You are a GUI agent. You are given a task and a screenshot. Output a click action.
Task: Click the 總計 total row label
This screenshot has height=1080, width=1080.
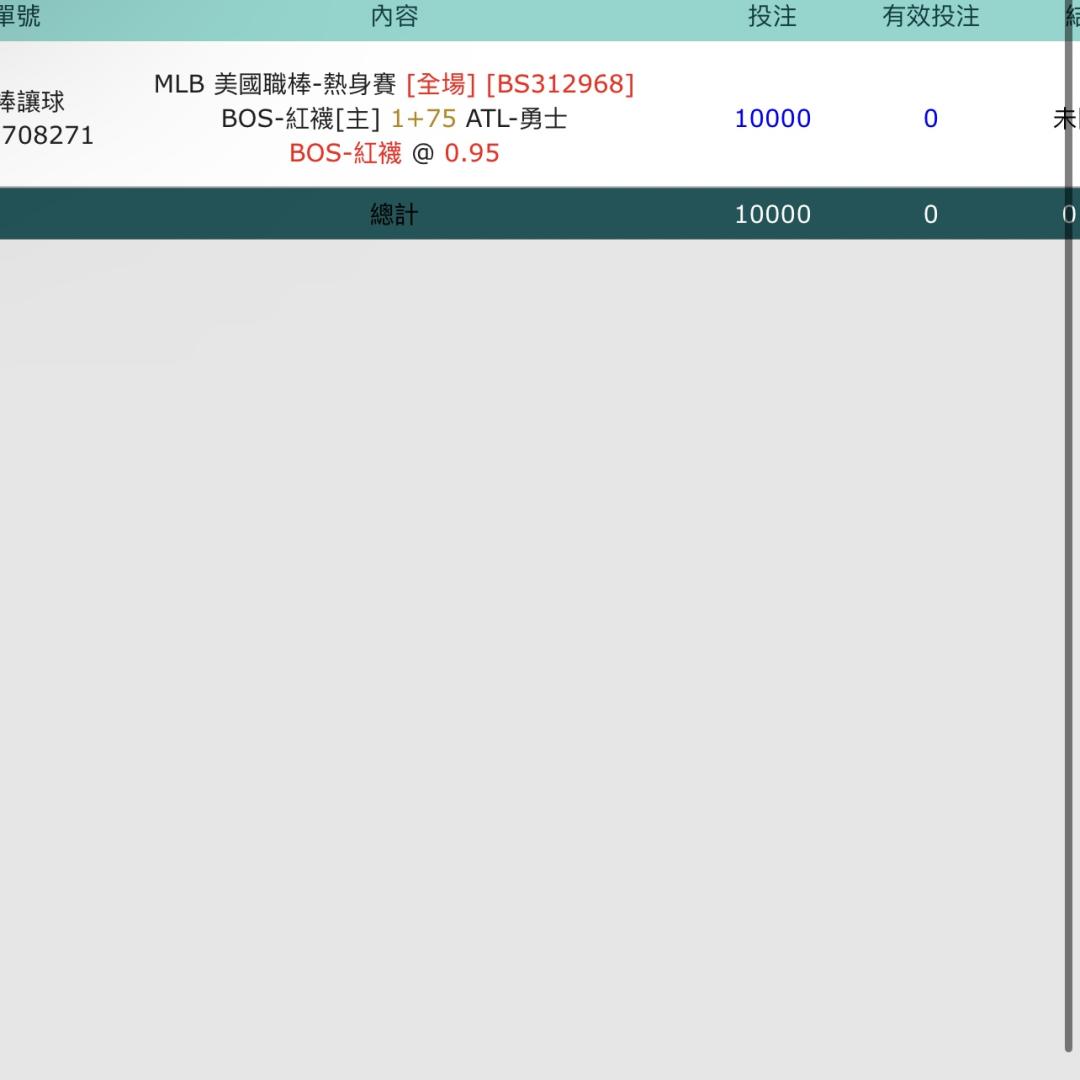(x=394, y=214)
